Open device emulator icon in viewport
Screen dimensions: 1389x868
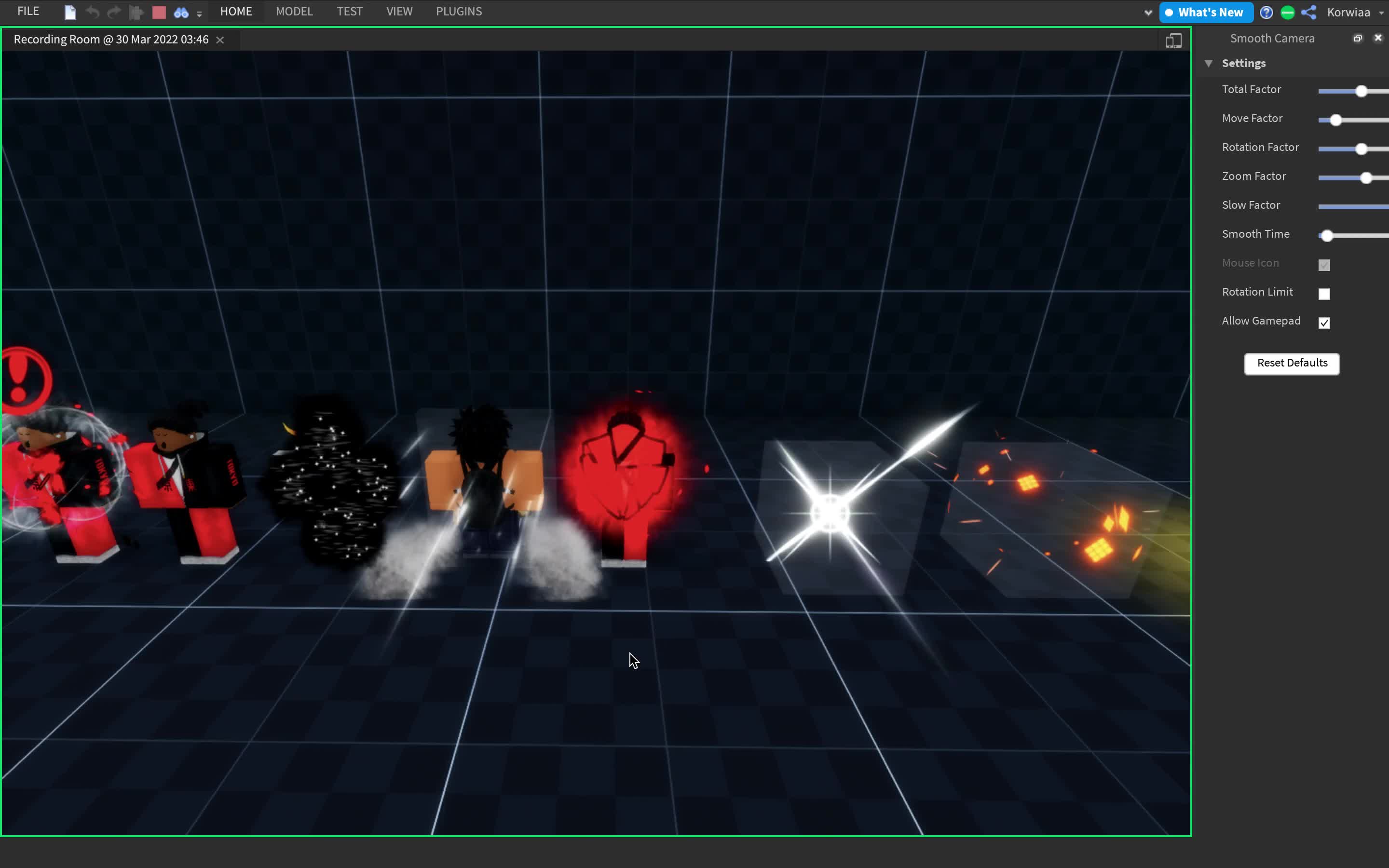[1173, 40]
